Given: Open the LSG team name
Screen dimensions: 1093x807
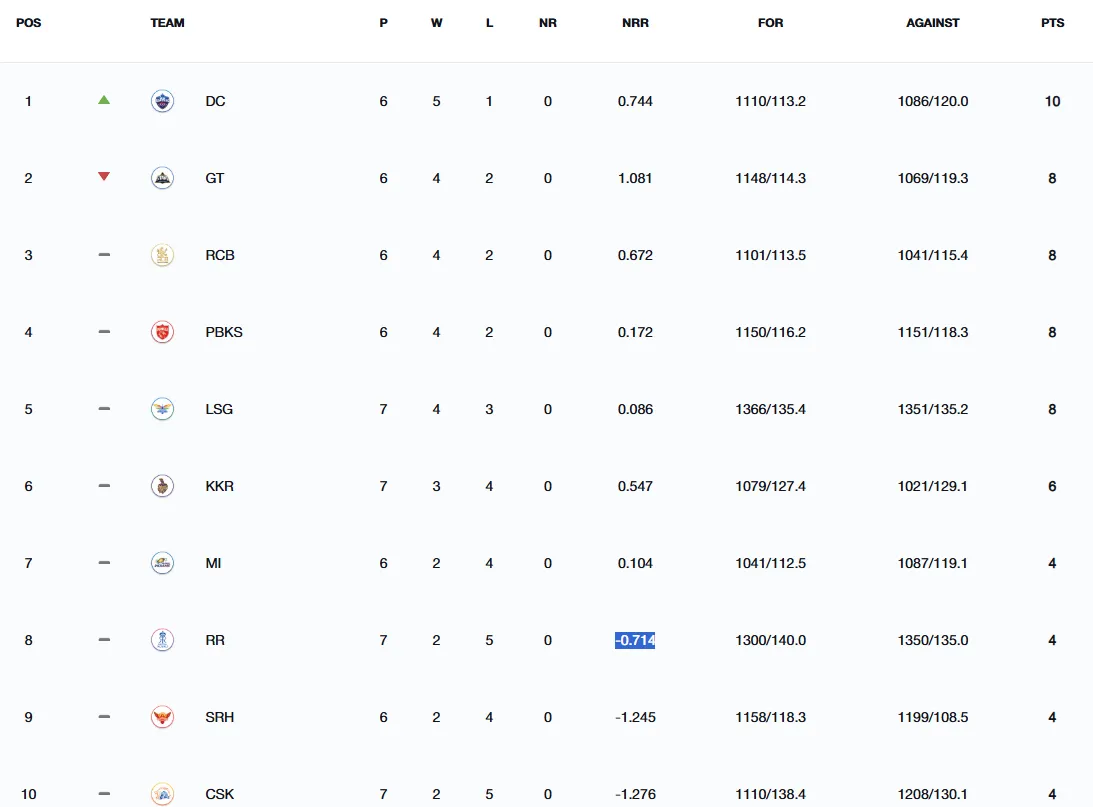Looking at the screenshot, I should [219, 409].
